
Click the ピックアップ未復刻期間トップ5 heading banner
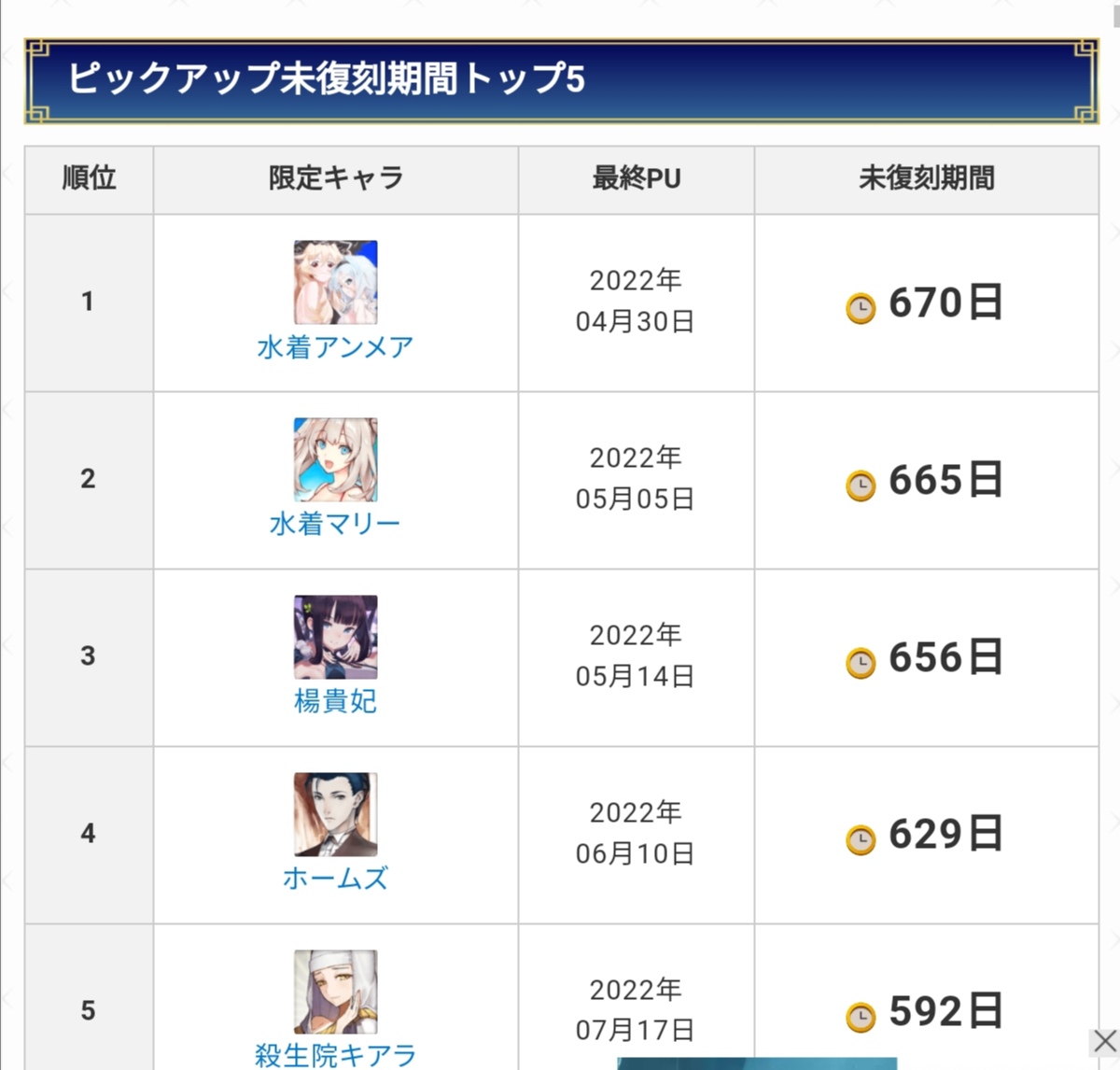pos(561,80)
